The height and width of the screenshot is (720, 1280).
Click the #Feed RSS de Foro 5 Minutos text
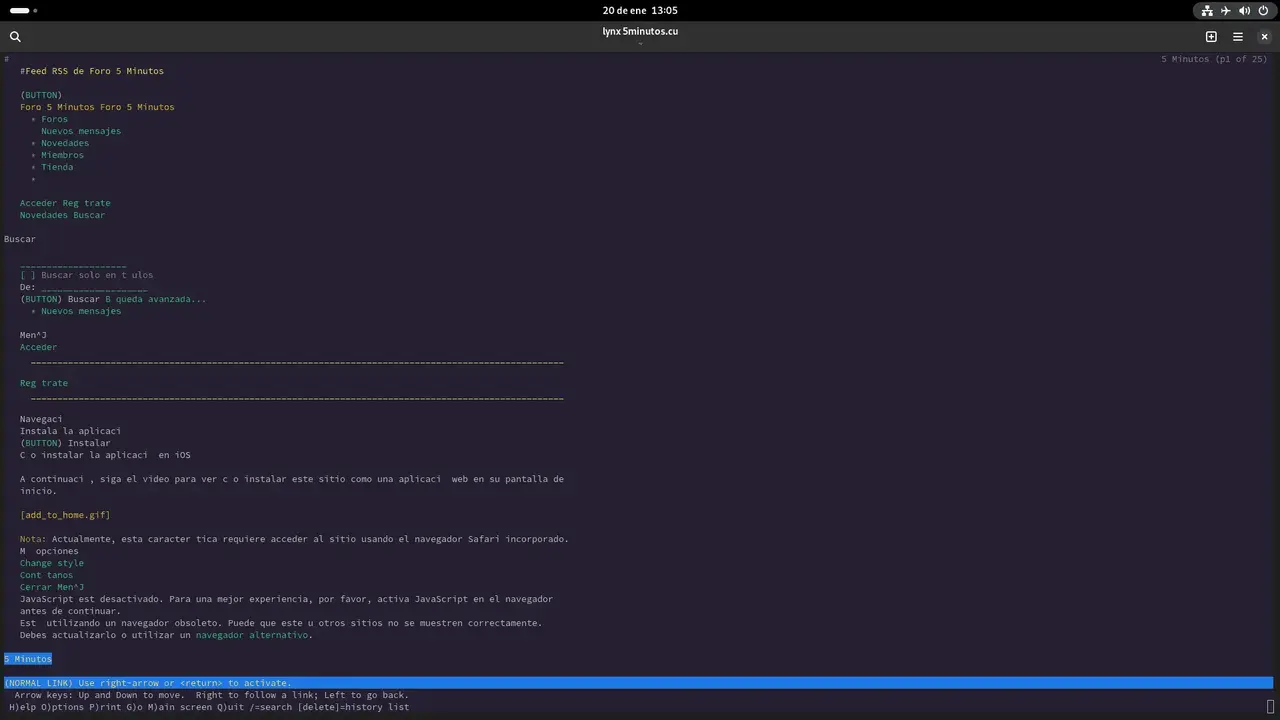[x=92, y=71]
